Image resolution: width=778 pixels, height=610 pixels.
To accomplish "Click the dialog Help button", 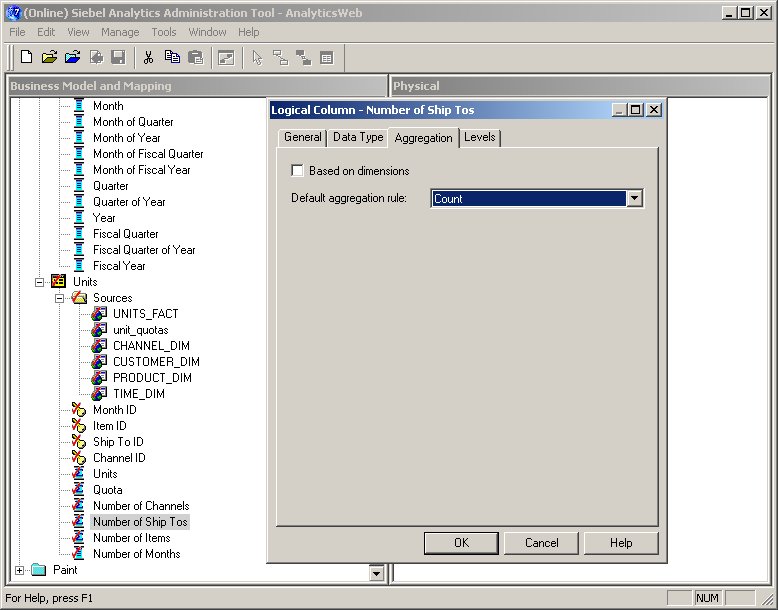I will (x=621, y=543).
